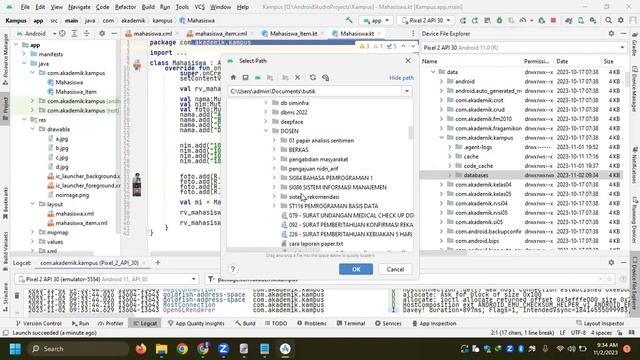
Task: Open File Explorer from the taskbar
Action: tap(162, 349)
